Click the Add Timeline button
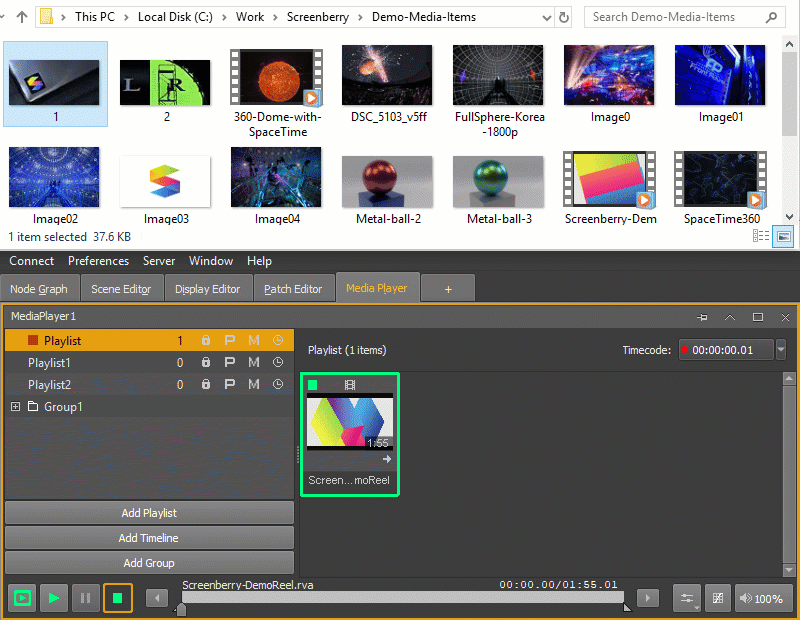The image size is (800, 620). click(149, 538)
